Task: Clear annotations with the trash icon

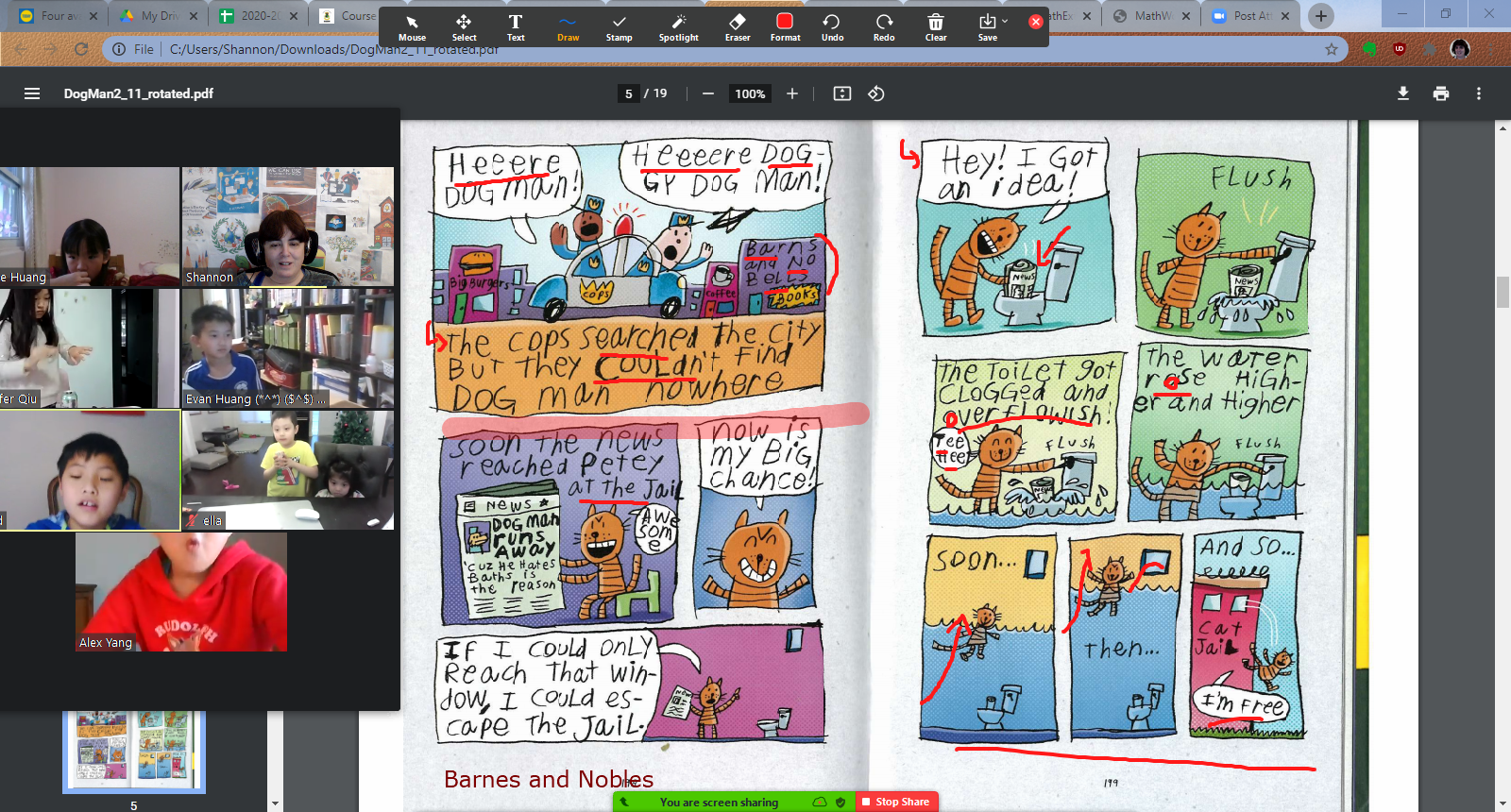Action: [x=936, y=27]
